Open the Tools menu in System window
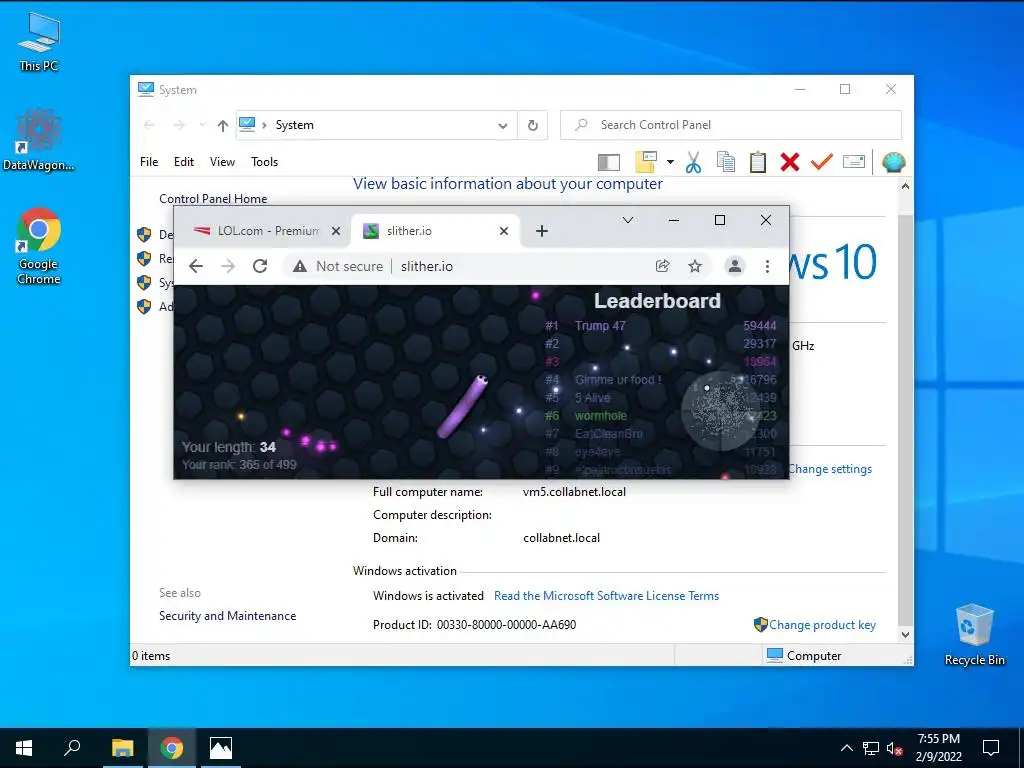1024x768 pixels. 264,162
